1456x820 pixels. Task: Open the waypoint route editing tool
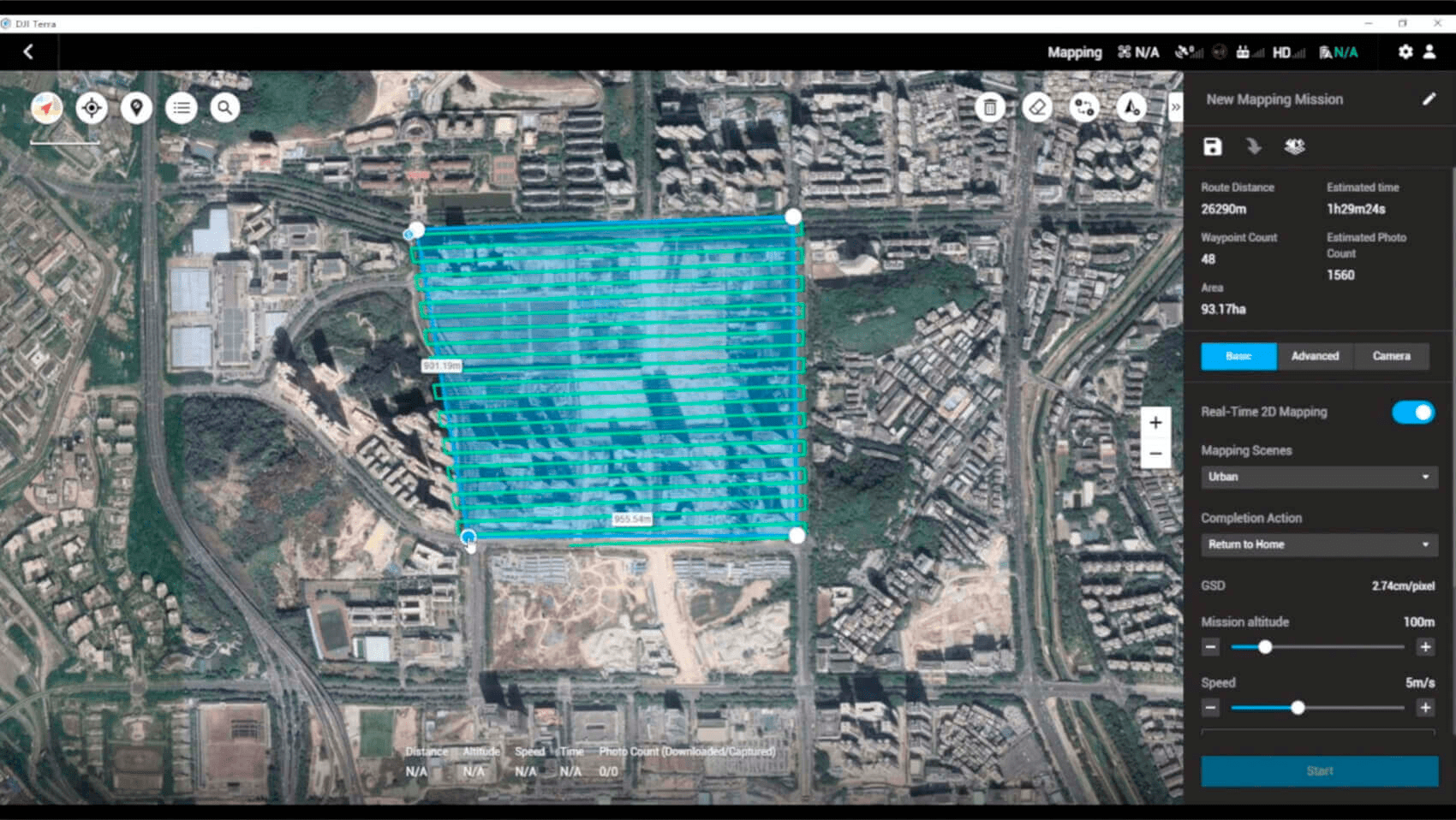tap(1083, 108)
